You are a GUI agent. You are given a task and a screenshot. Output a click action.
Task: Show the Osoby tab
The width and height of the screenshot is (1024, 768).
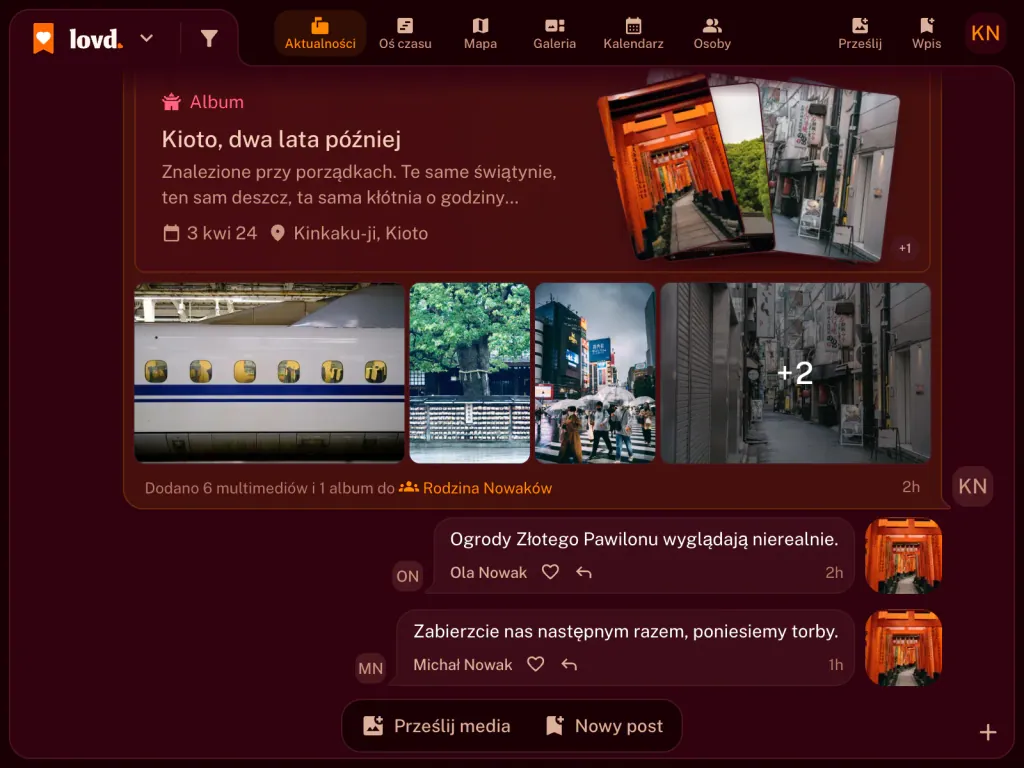[x=712, y=34]
